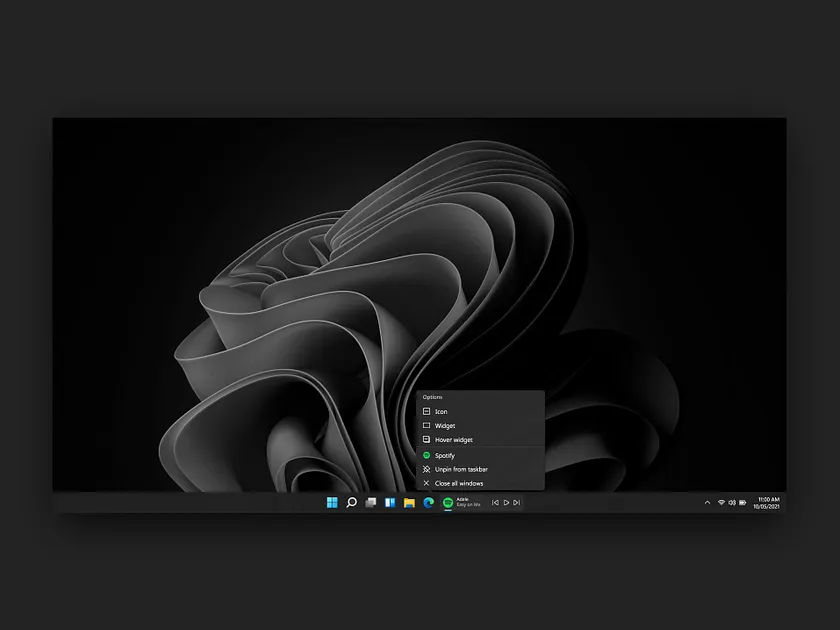Image resolution: width=840 pixels, height=630 pixels.
Task: Open the Widgets panel from the taskbar
Action: coord(387,503)
